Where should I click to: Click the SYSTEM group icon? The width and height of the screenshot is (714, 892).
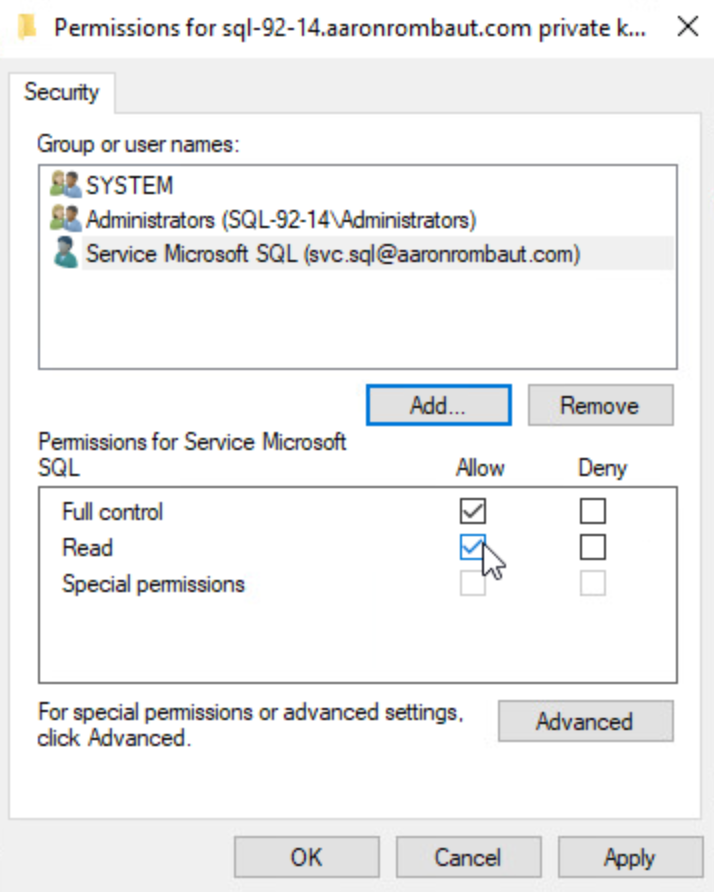[65, 186]
